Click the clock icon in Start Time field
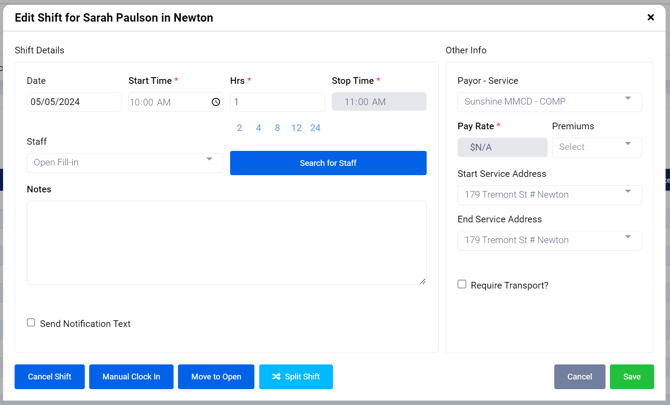Viewport: 670px width, 405px height. click(216, 102)
